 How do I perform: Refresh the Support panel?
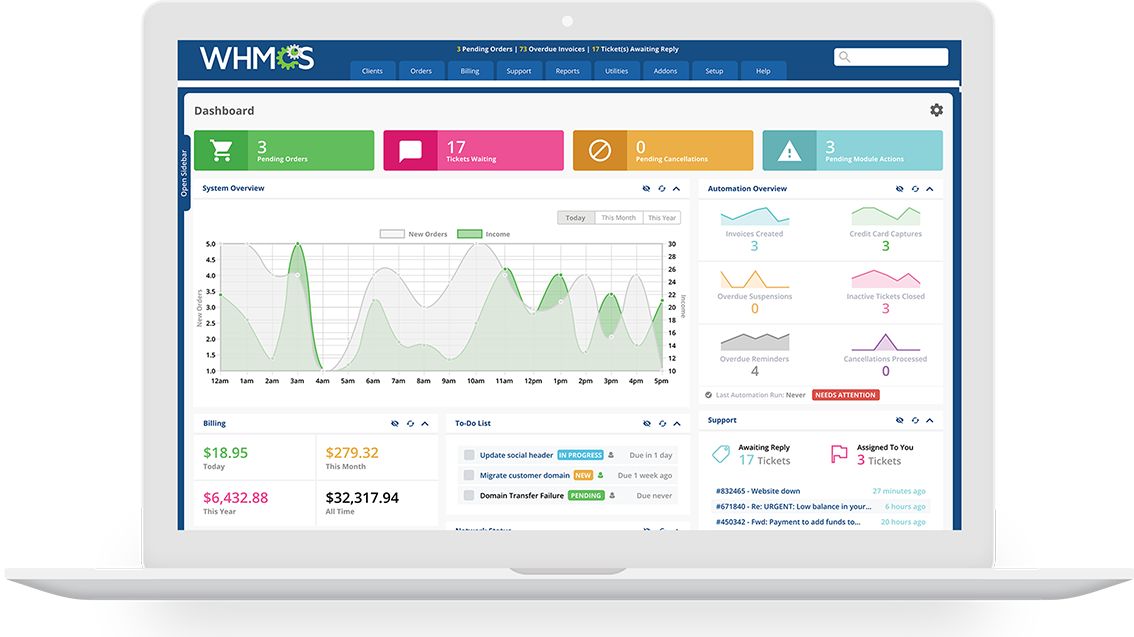(x=915, y=420)
